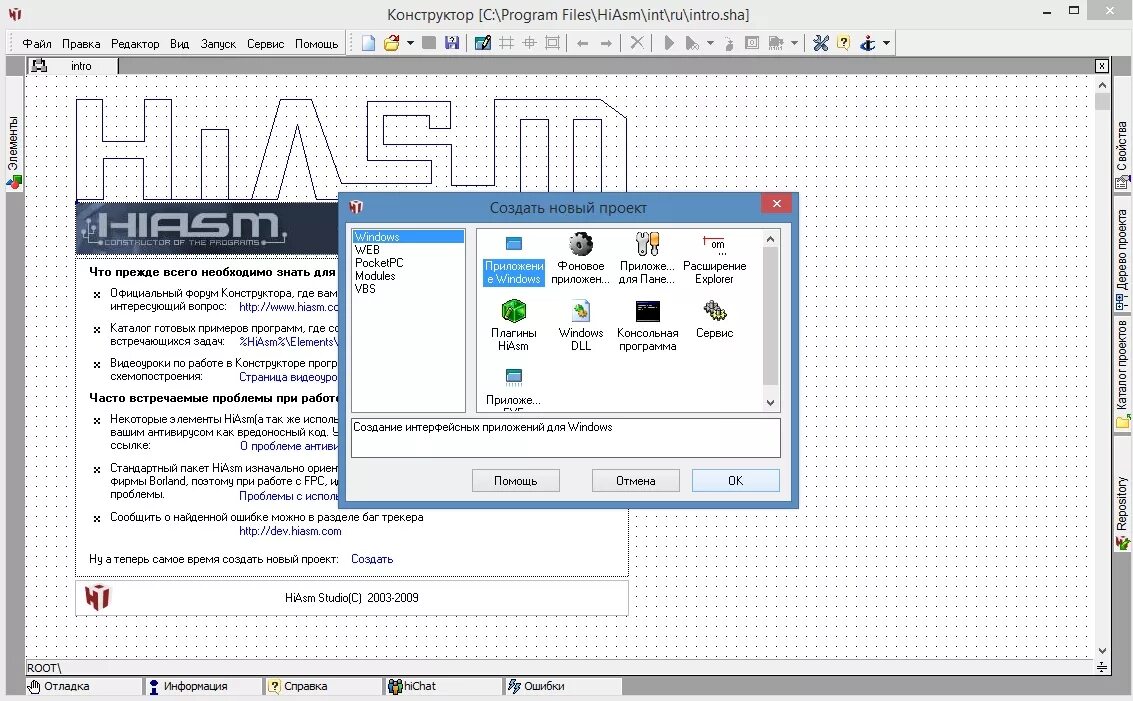Open the Запуск menu
This screenshot has width=1133, height=701.
[218, 44]
